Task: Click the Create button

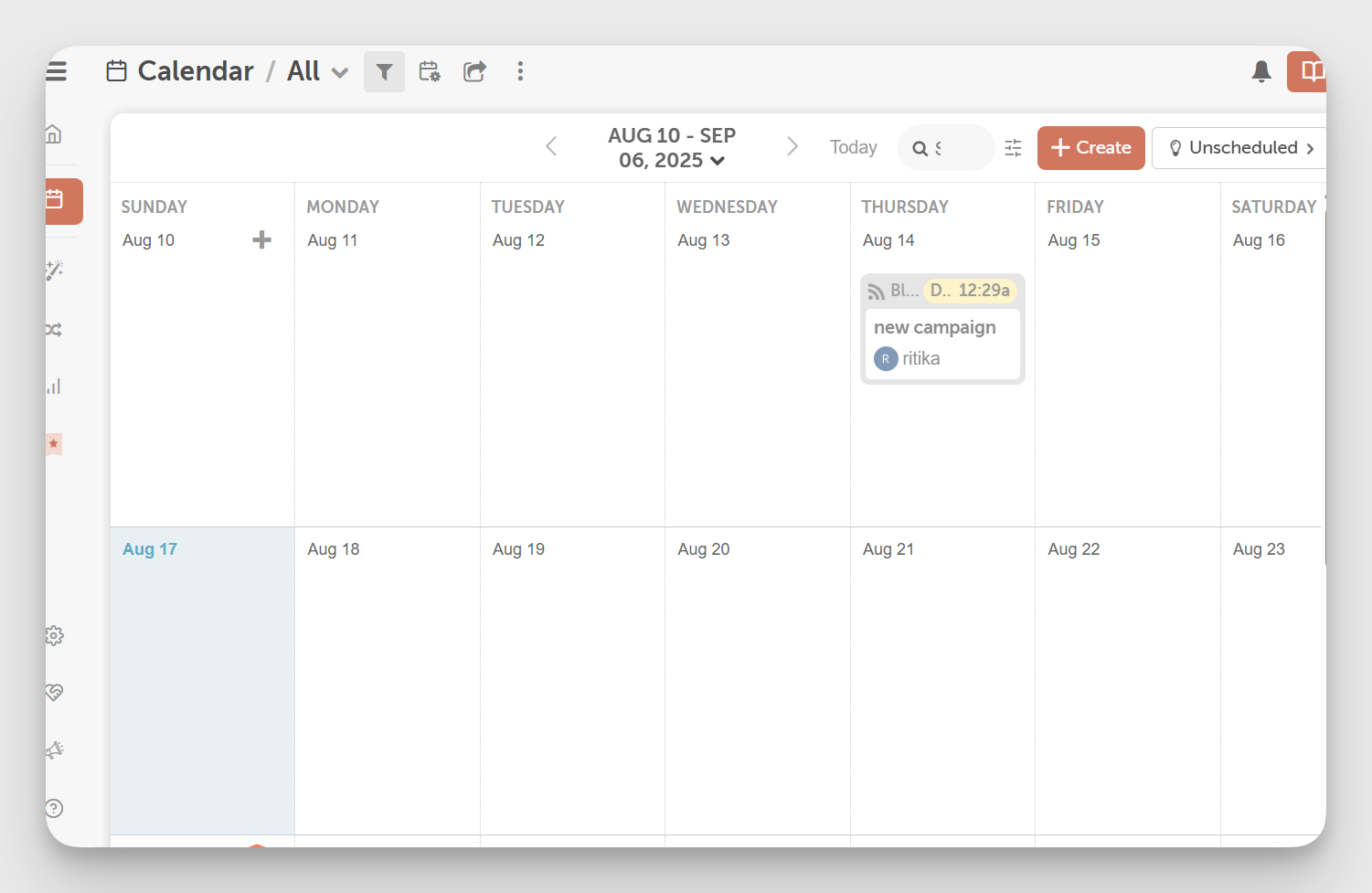Action: pos(1090,148)
